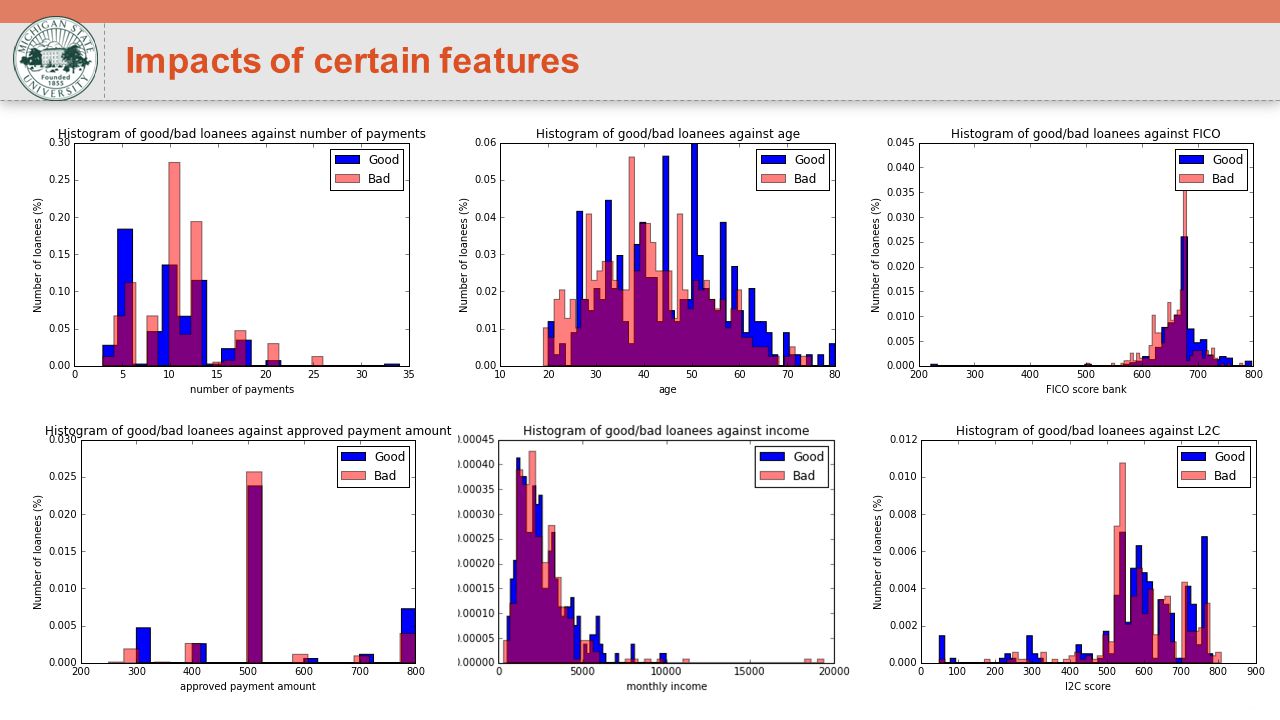Click y-axis label of the FICO chart
Screen dimensions: 1280x720
(877, 254)
